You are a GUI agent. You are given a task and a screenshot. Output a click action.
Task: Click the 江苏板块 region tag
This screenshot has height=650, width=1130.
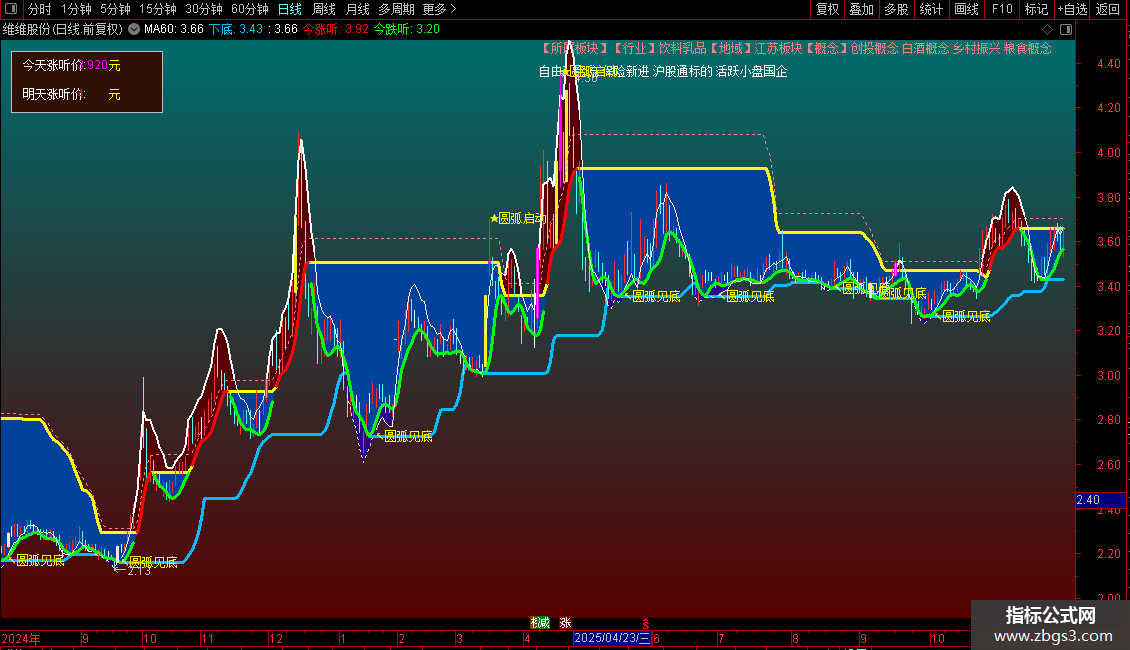(x=778, y=48)
